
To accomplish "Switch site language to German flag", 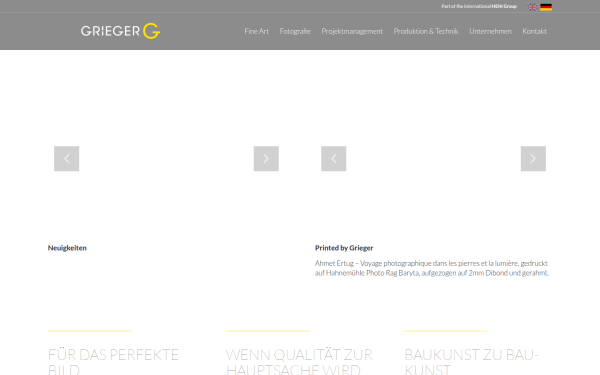I will [546, 7].
